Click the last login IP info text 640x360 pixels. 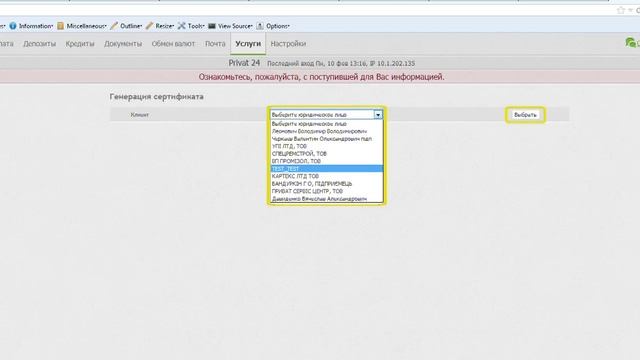tap(341, 64)
